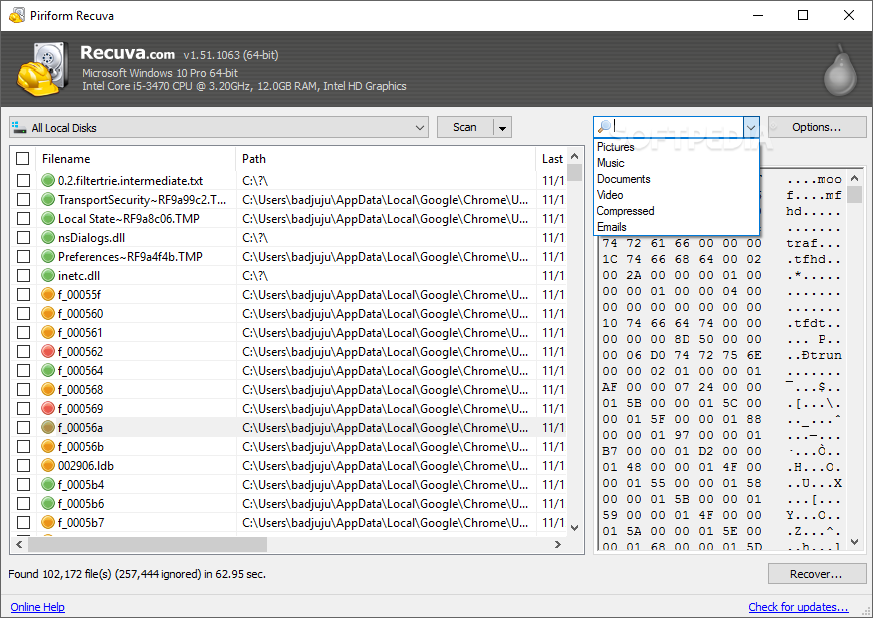Check the box for f_000569
Viewport: 873px width, 618px height.
tap(23, 409)
